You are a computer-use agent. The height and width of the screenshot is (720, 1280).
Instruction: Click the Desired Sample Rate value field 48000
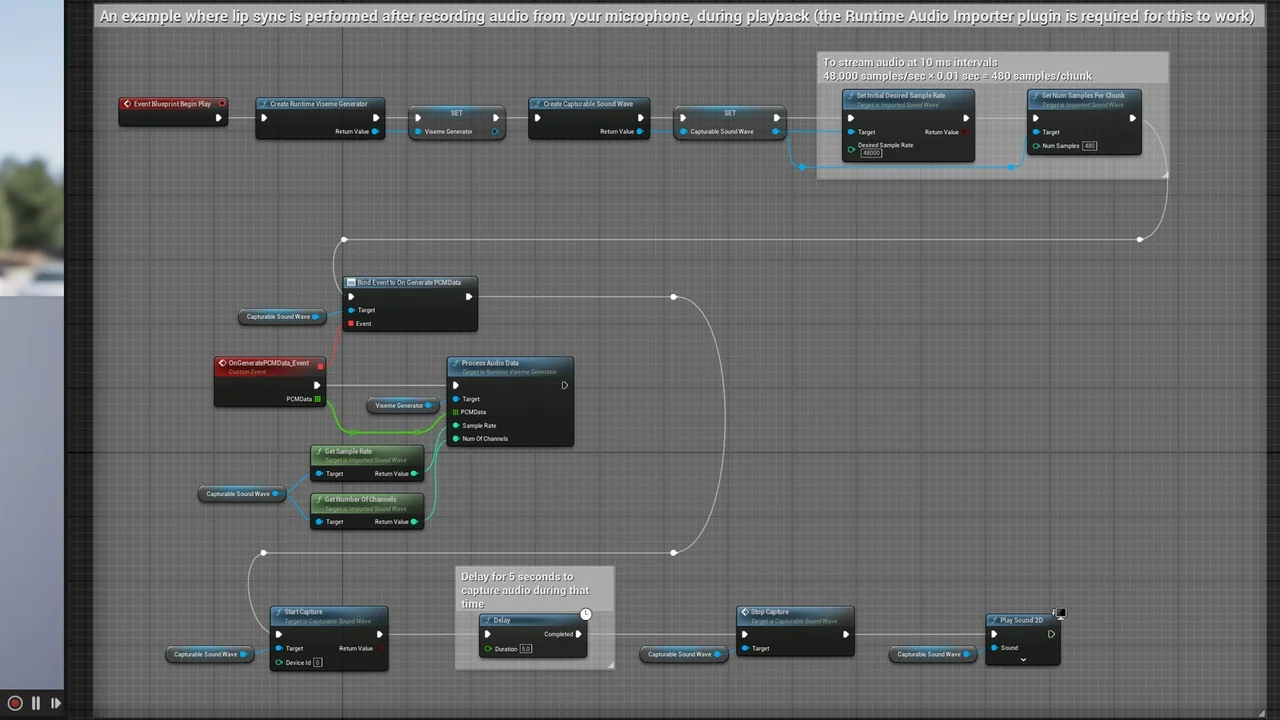(x=871, y=153)
